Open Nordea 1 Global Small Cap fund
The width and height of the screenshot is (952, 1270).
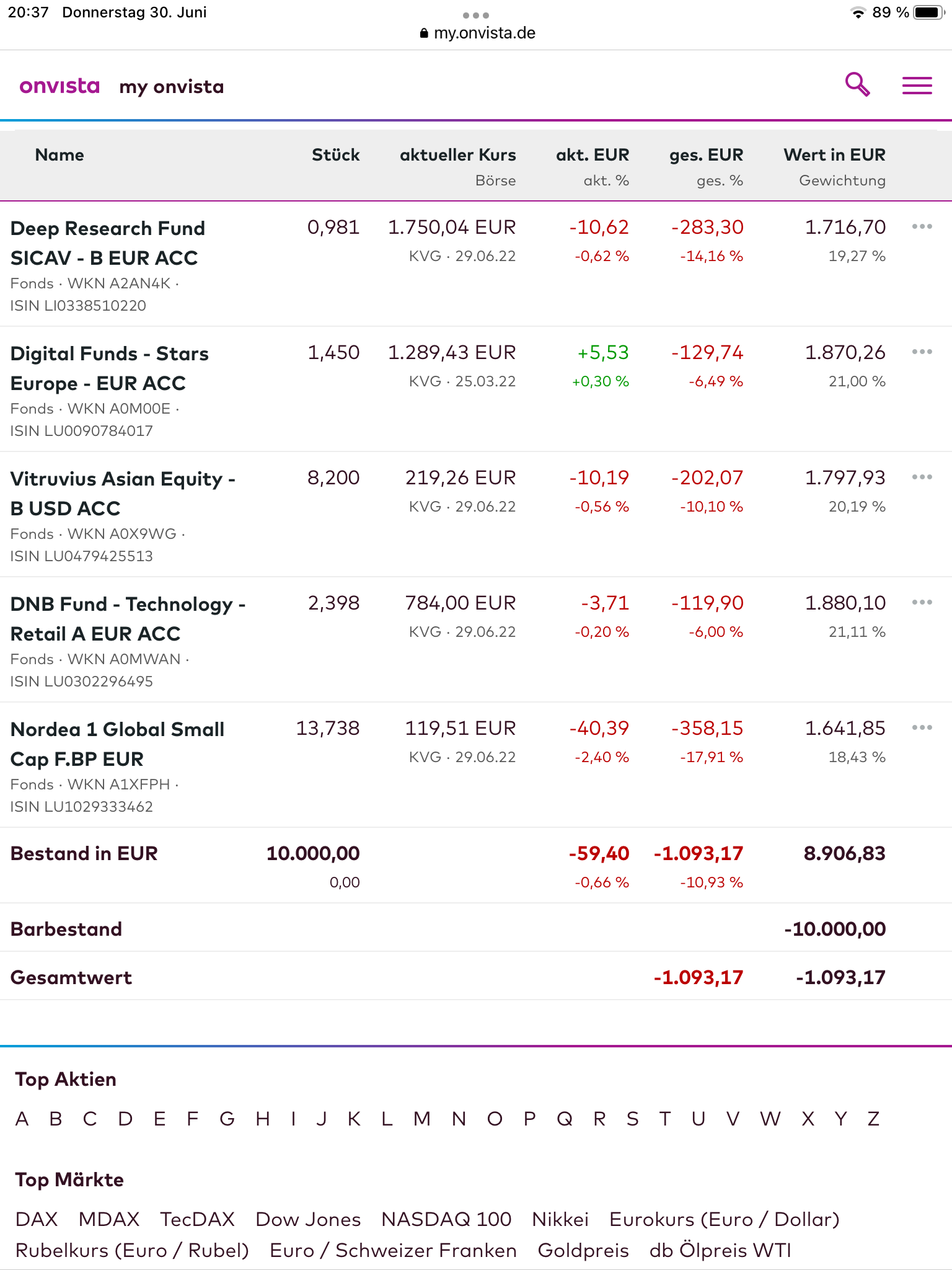pyautogui.click(x=117, y=744)
